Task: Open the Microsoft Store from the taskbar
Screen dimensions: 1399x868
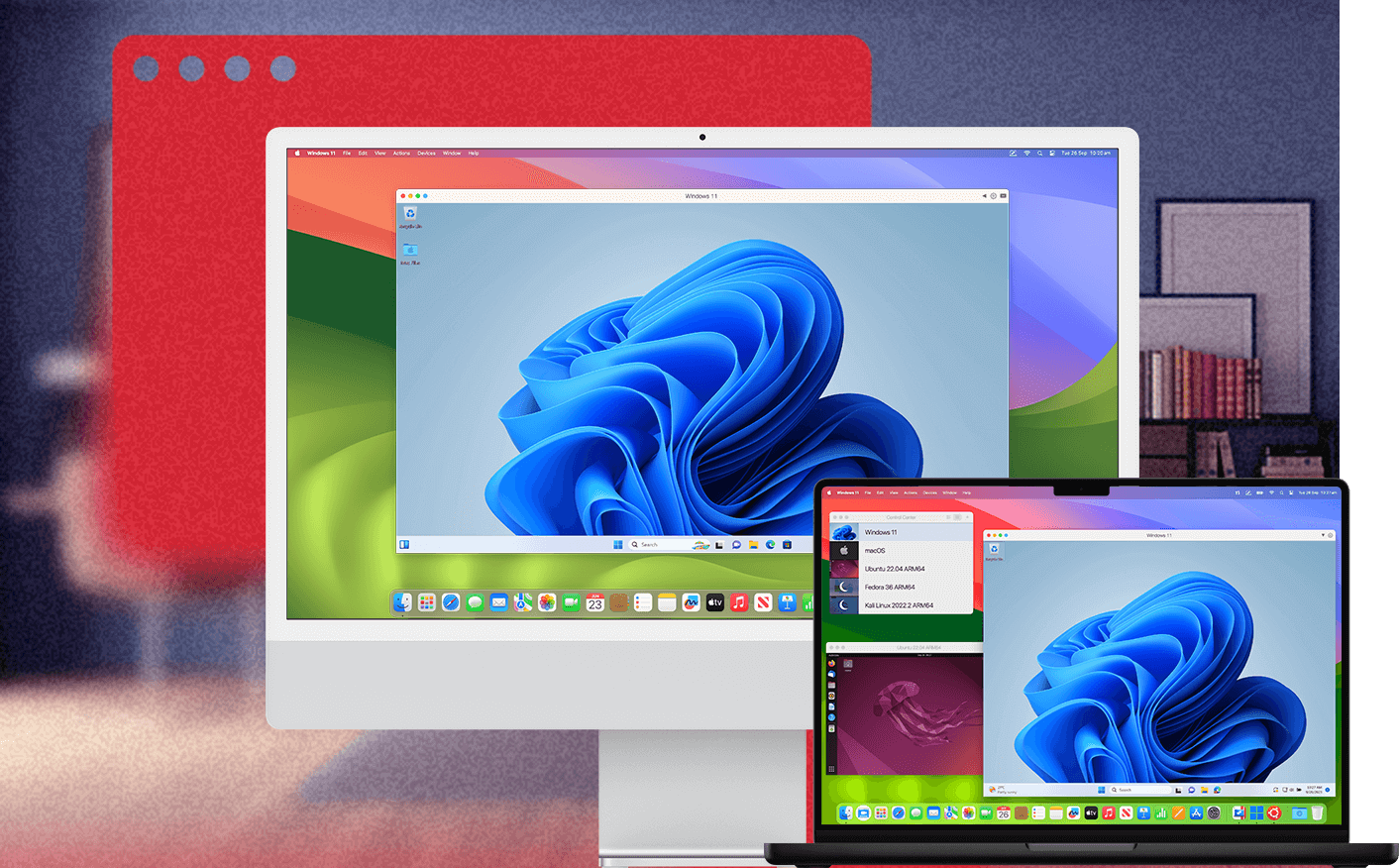Action: pyautogui.click(x=787, y=544)
